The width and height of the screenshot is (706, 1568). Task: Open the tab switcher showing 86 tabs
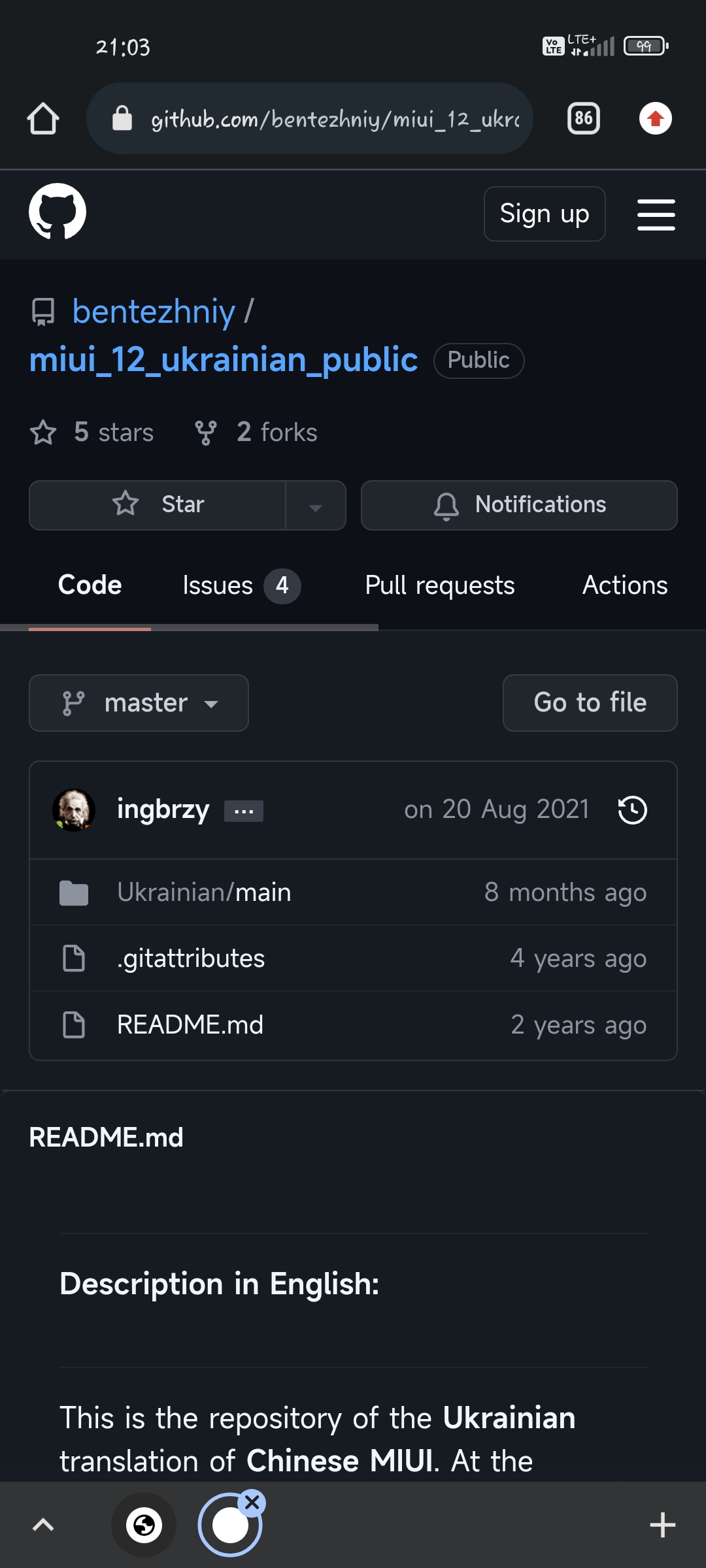(x=583, y=118)
